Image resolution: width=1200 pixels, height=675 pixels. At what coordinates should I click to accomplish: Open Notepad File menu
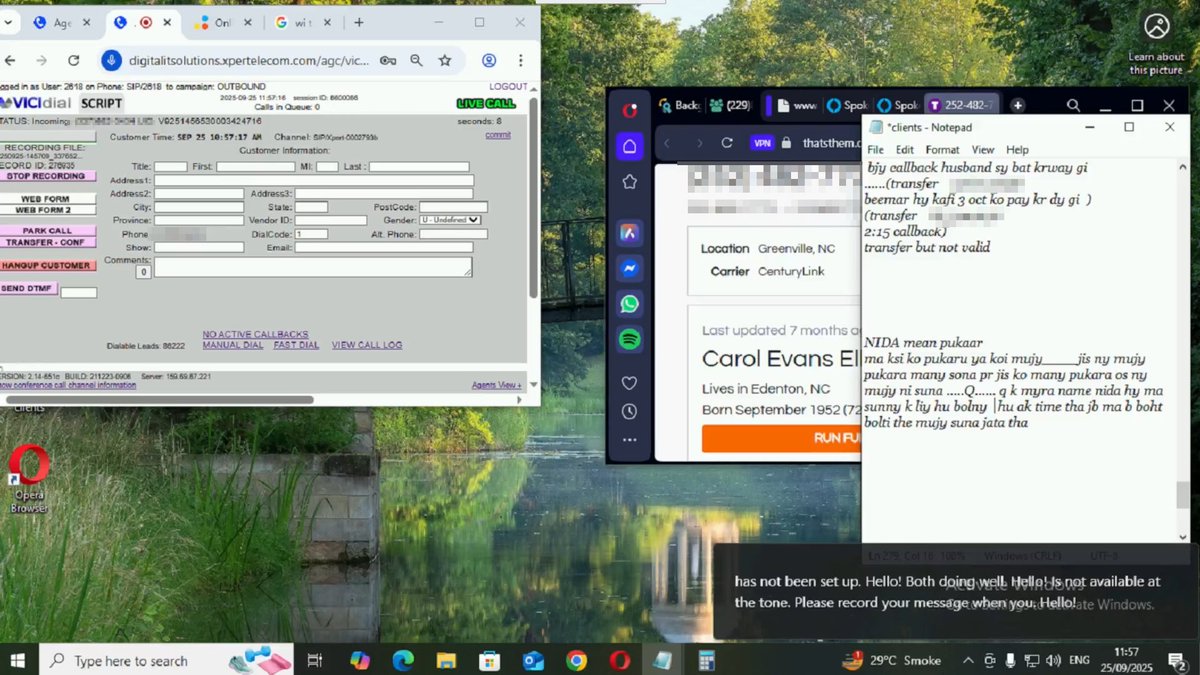(875, 150)
